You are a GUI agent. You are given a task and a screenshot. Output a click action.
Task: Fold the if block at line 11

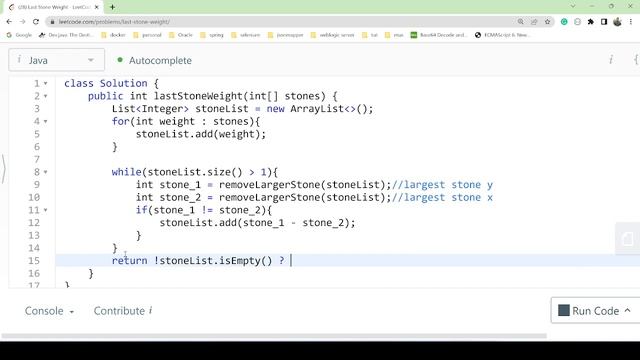click(45, 210)
